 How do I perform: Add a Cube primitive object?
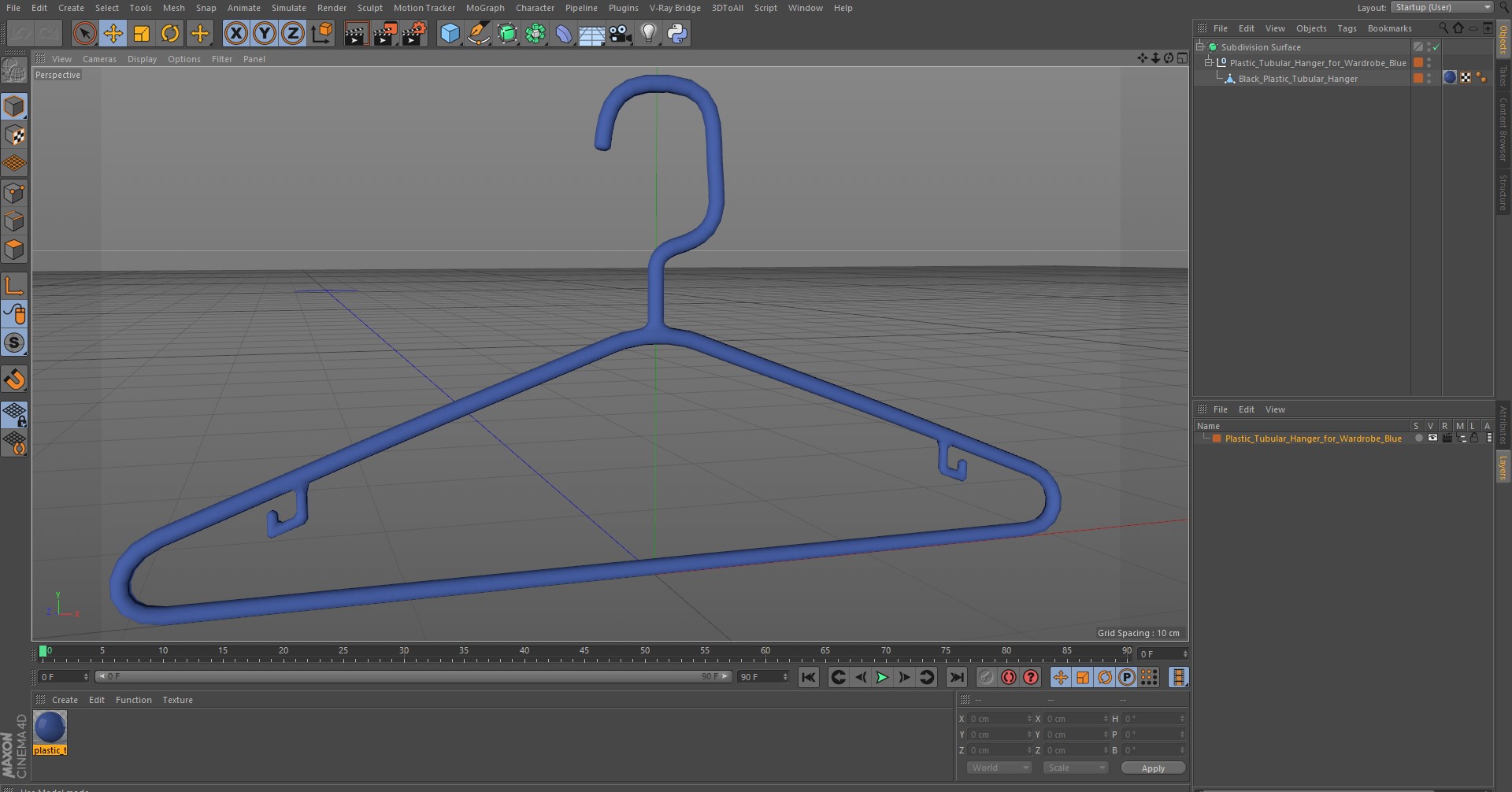coord(450,33)
